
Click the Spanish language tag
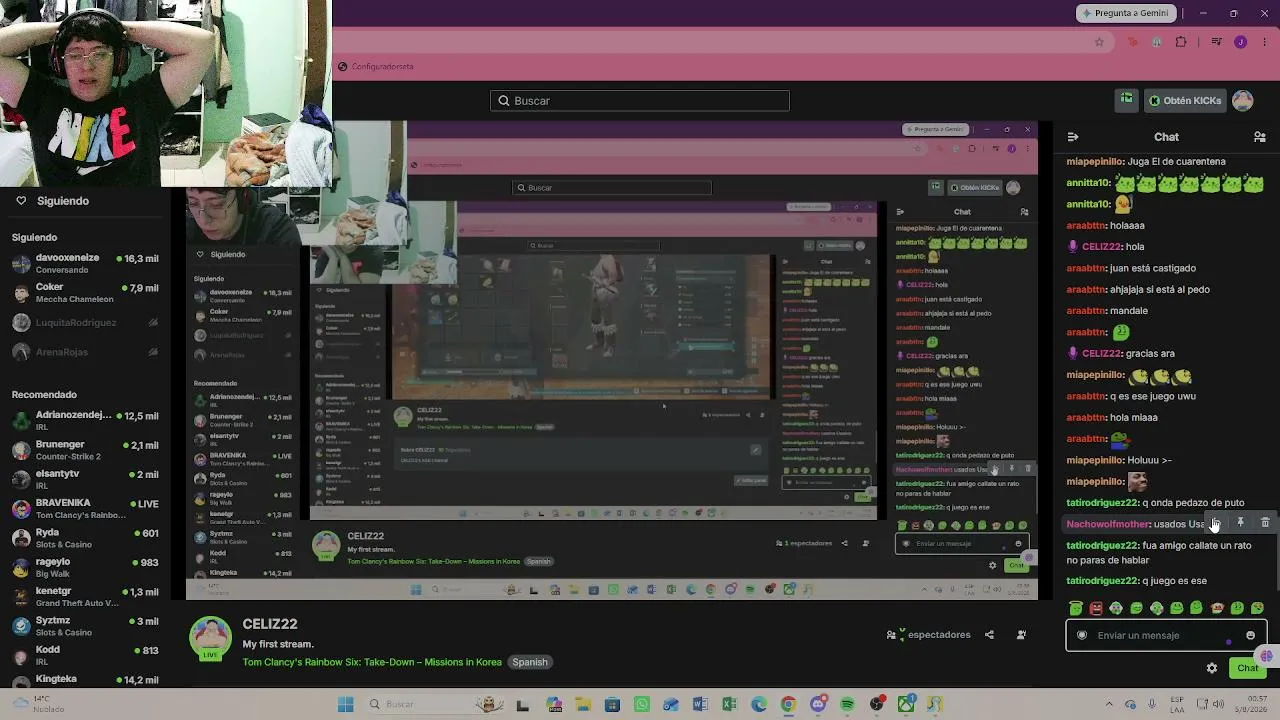tap(530, 662)
